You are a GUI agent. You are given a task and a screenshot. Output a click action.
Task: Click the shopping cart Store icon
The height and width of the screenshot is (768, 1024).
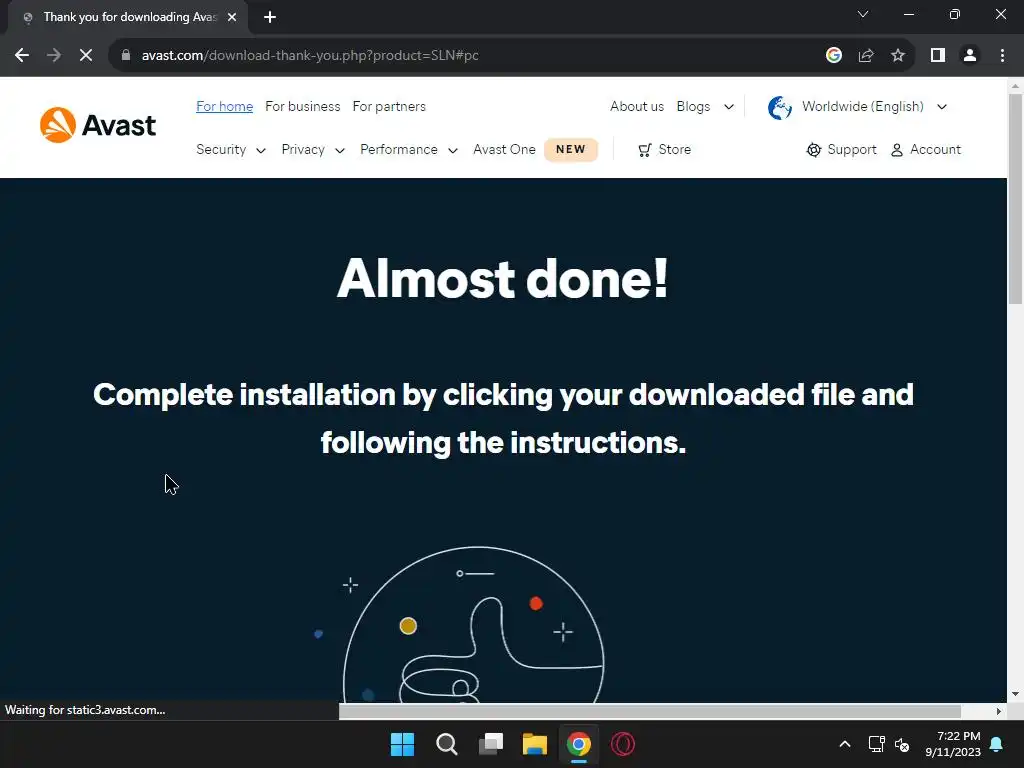coord(645,150)
